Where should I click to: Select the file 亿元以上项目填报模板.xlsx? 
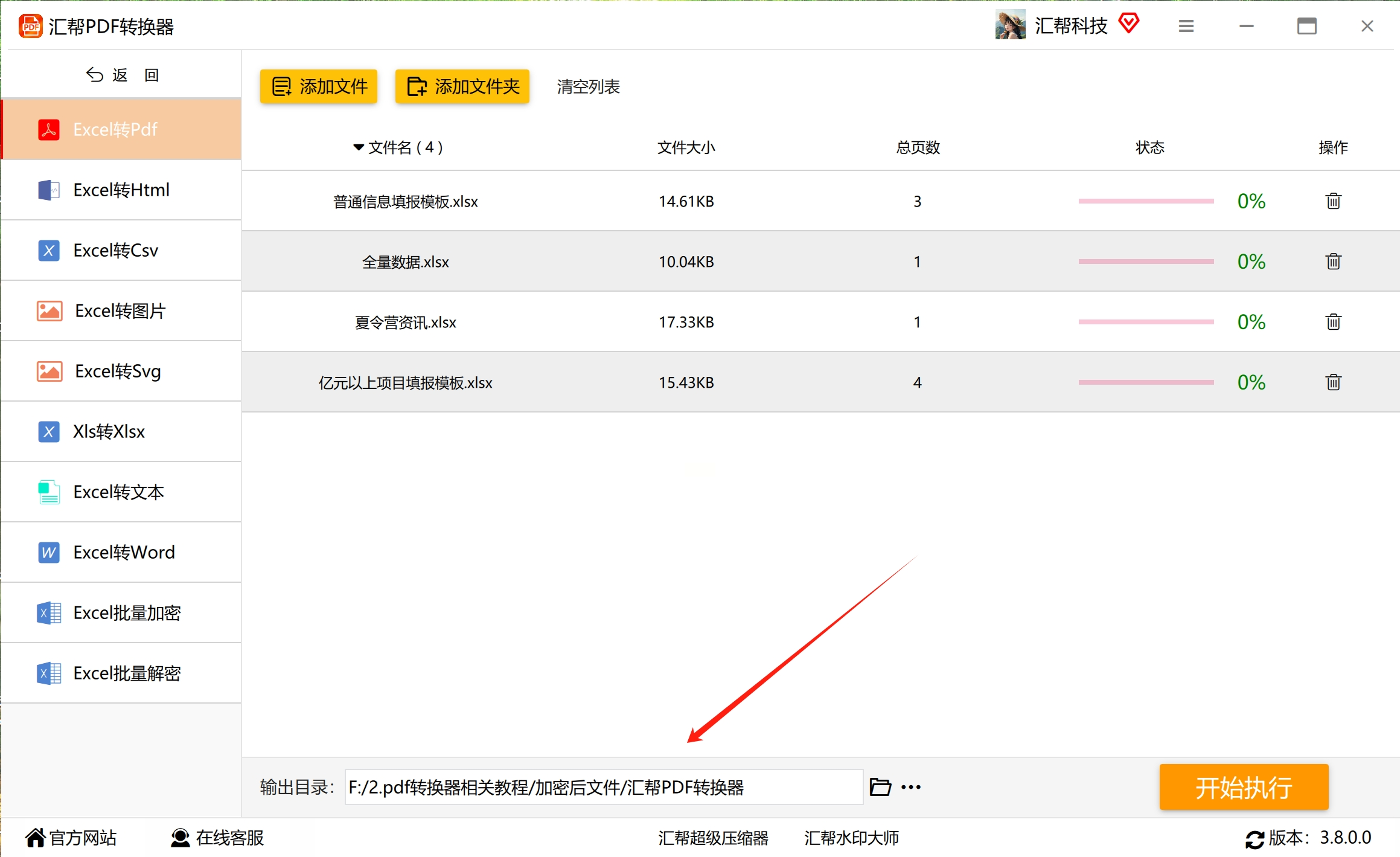coord(406,382)
